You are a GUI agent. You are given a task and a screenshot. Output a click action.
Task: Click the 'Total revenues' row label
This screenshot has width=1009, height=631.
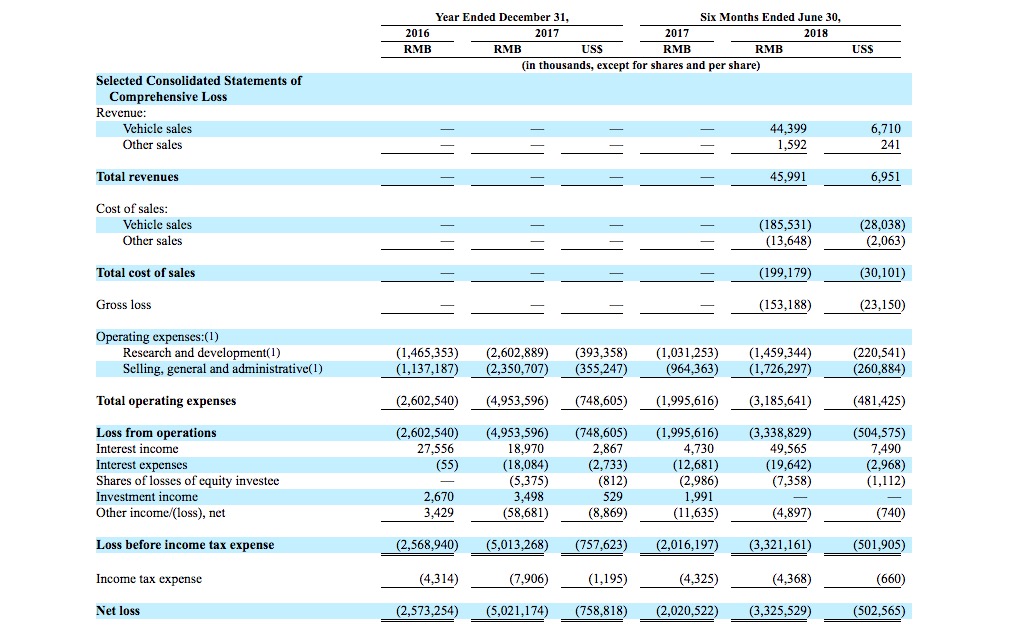pyautogui.click(x=137, y=177)
